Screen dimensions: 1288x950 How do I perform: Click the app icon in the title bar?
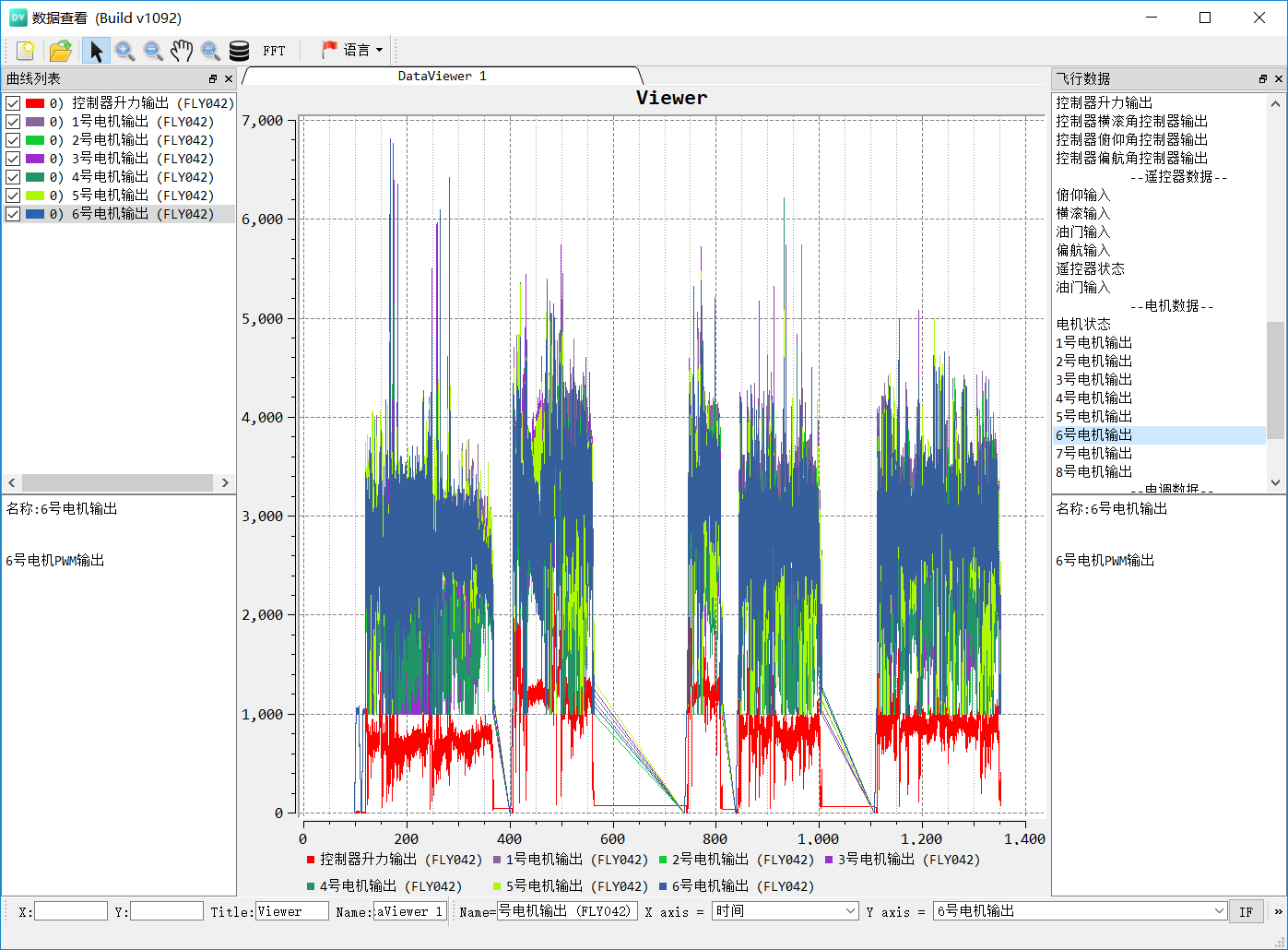coord(17,18)
